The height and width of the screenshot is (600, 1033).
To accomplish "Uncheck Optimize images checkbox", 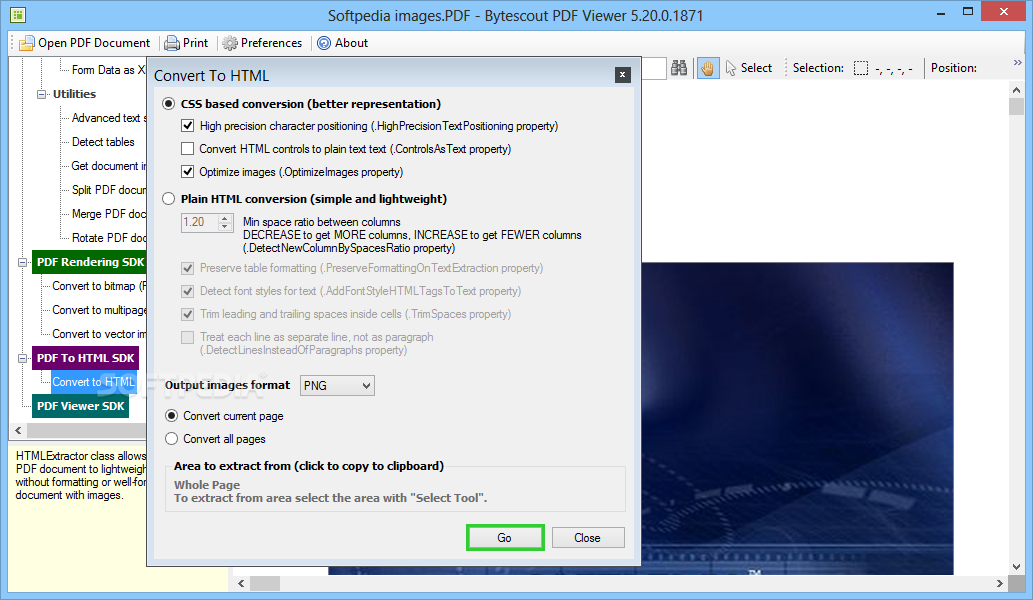I will point(188,172).
